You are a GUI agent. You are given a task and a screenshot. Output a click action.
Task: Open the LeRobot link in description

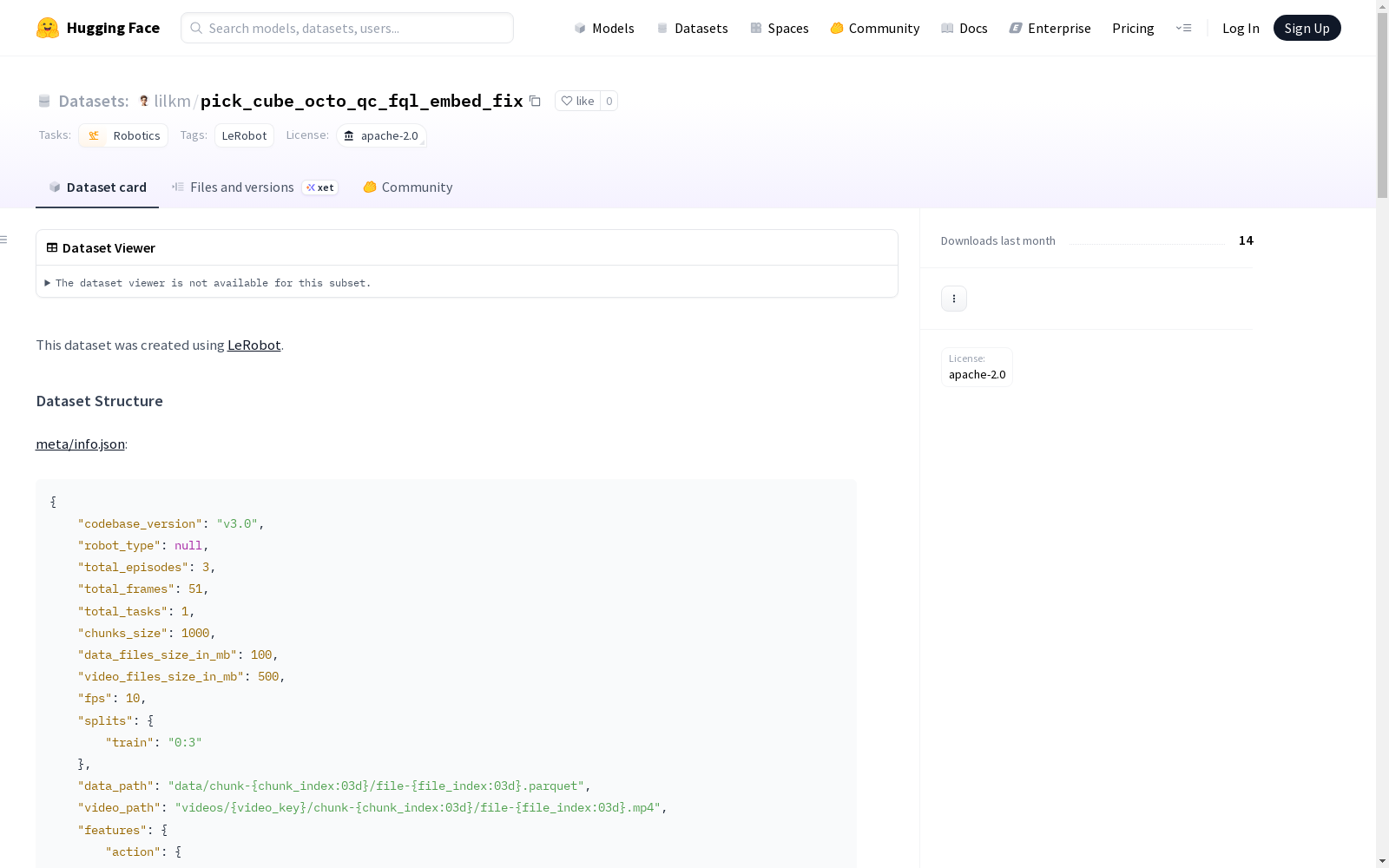[253, 345]
